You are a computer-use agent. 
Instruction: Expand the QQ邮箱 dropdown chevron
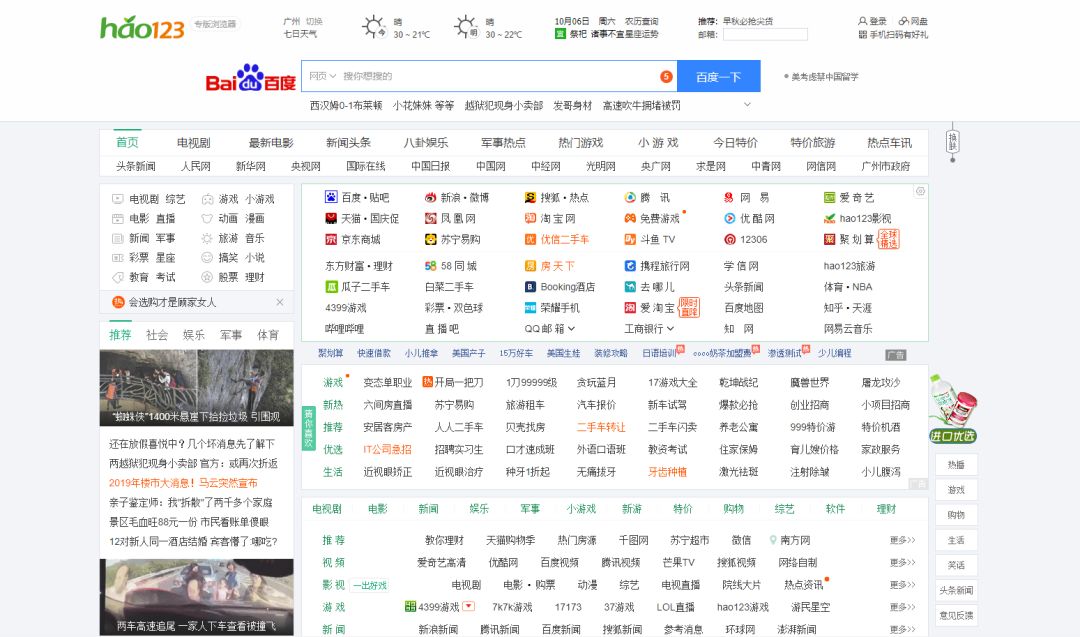coord(572,329)
